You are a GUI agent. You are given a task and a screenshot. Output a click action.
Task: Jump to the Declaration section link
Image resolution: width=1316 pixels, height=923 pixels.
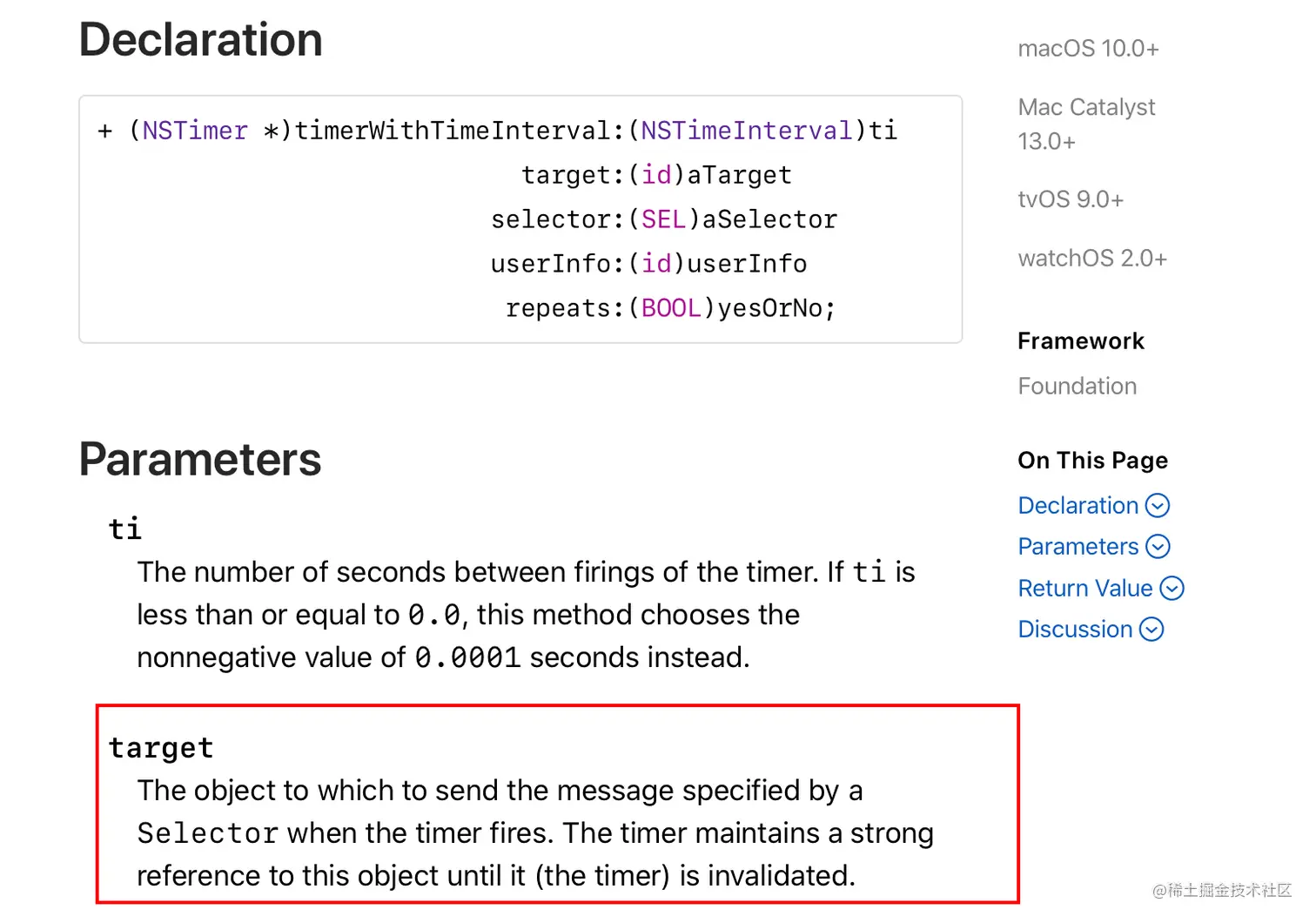click(1078, 506)
